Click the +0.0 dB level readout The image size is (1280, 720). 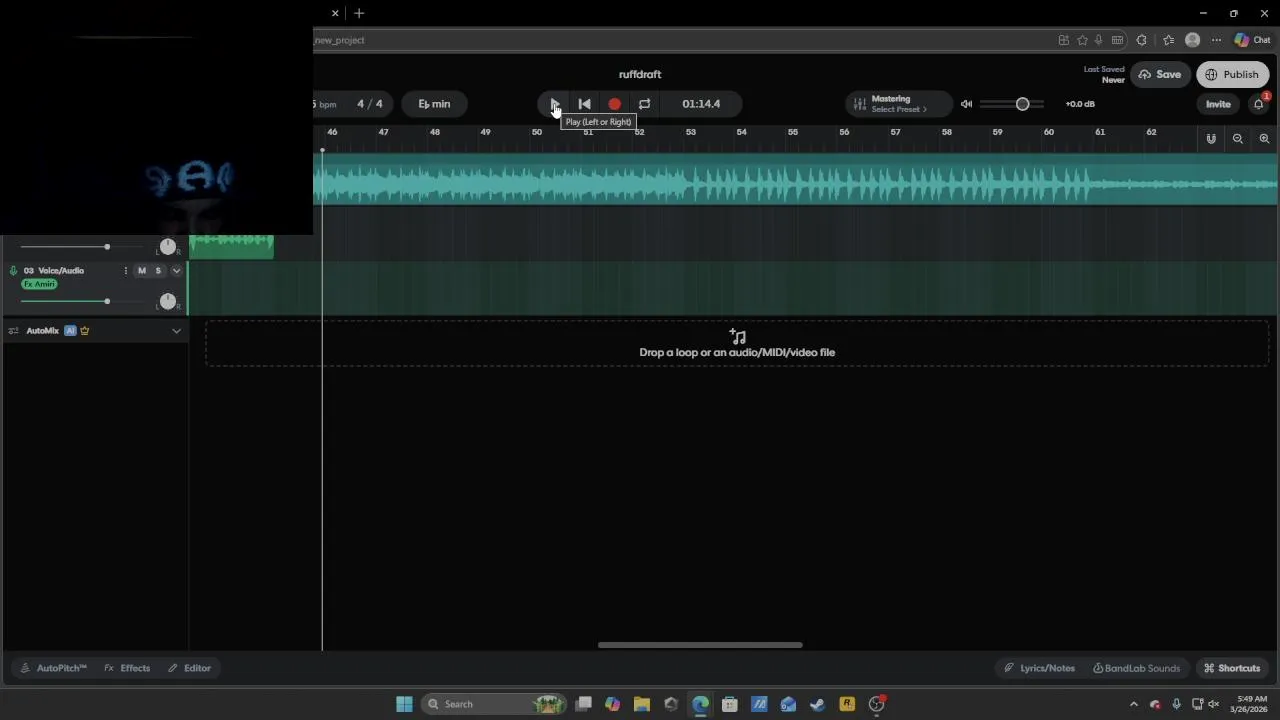pyautogui.click(x=1080, y=104)
